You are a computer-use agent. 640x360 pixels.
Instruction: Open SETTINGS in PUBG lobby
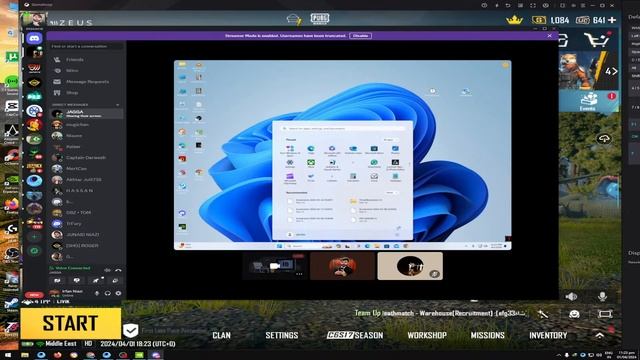pos(282,336)
